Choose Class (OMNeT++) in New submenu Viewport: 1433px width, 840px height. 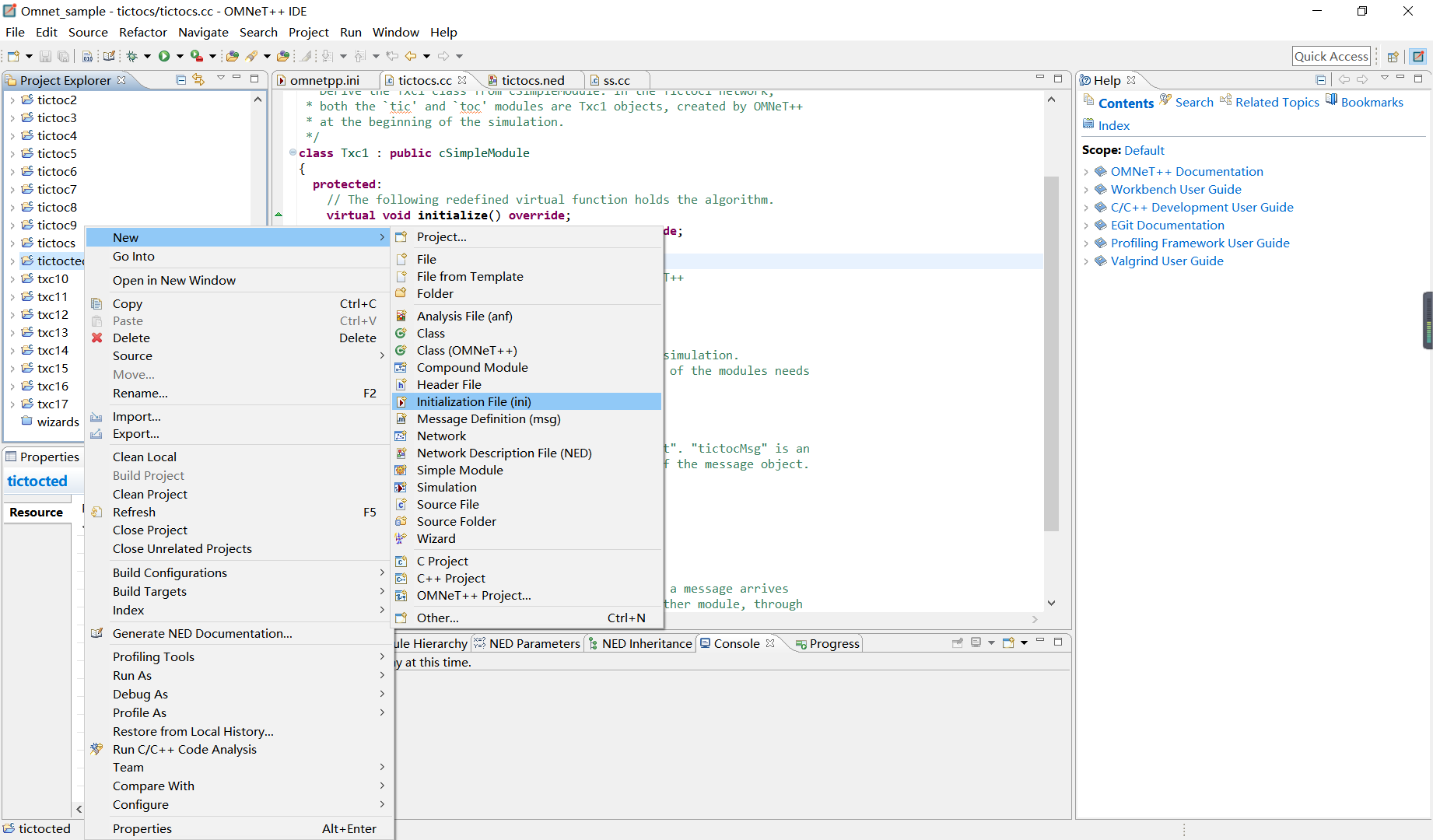[x=527, y=350]
